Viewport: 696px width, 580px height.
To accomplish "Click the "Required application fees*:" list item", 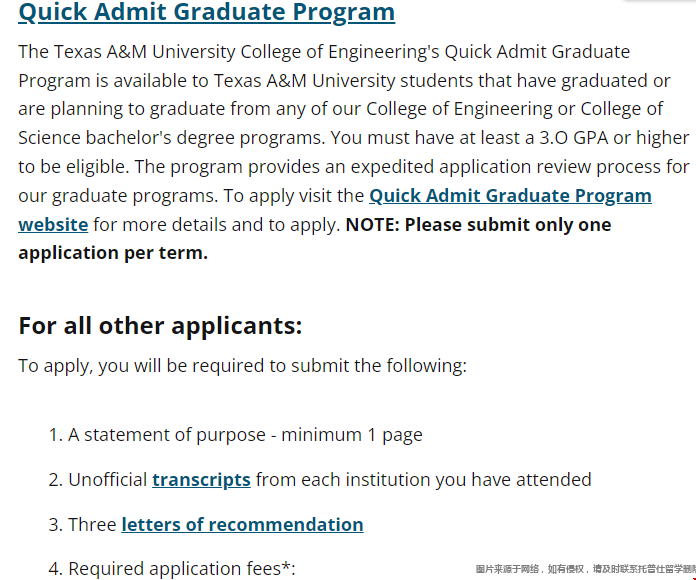I will coord(172,569).
